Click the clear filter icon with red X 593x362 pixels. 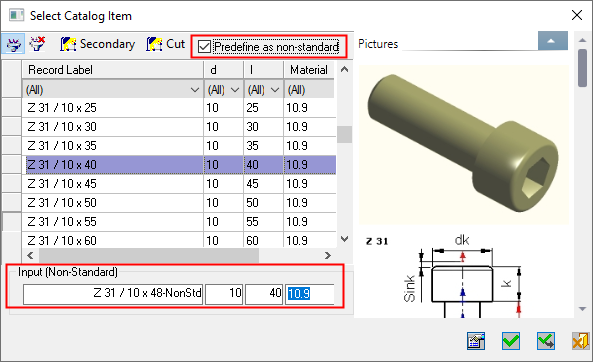point(37,44)
